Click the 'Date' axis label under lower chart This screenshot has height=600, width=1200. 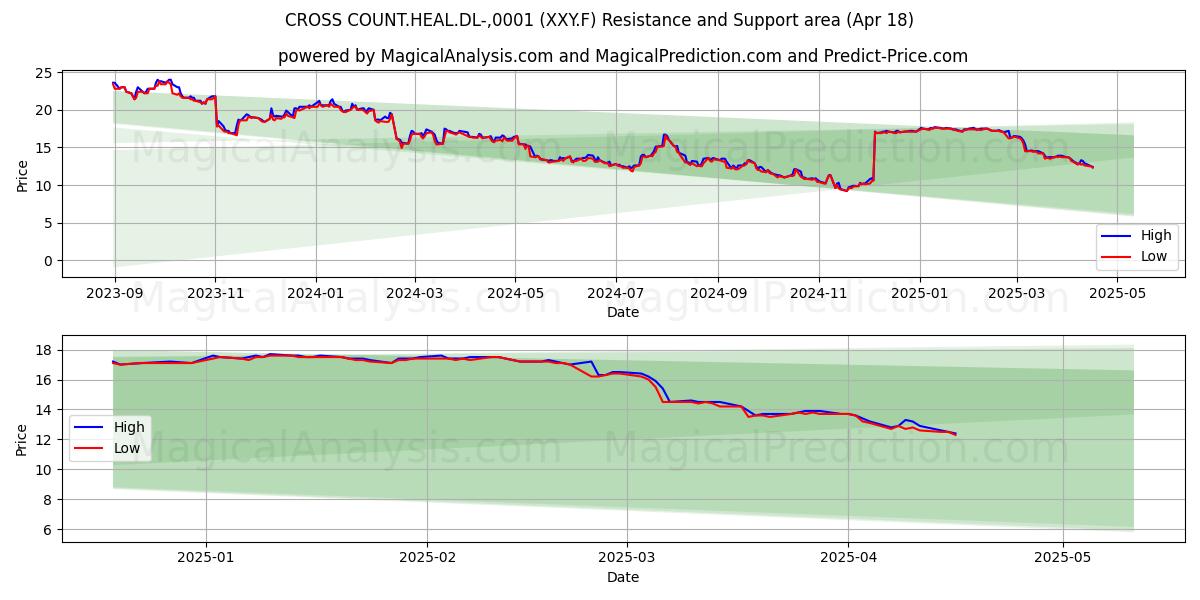(623, 577)
